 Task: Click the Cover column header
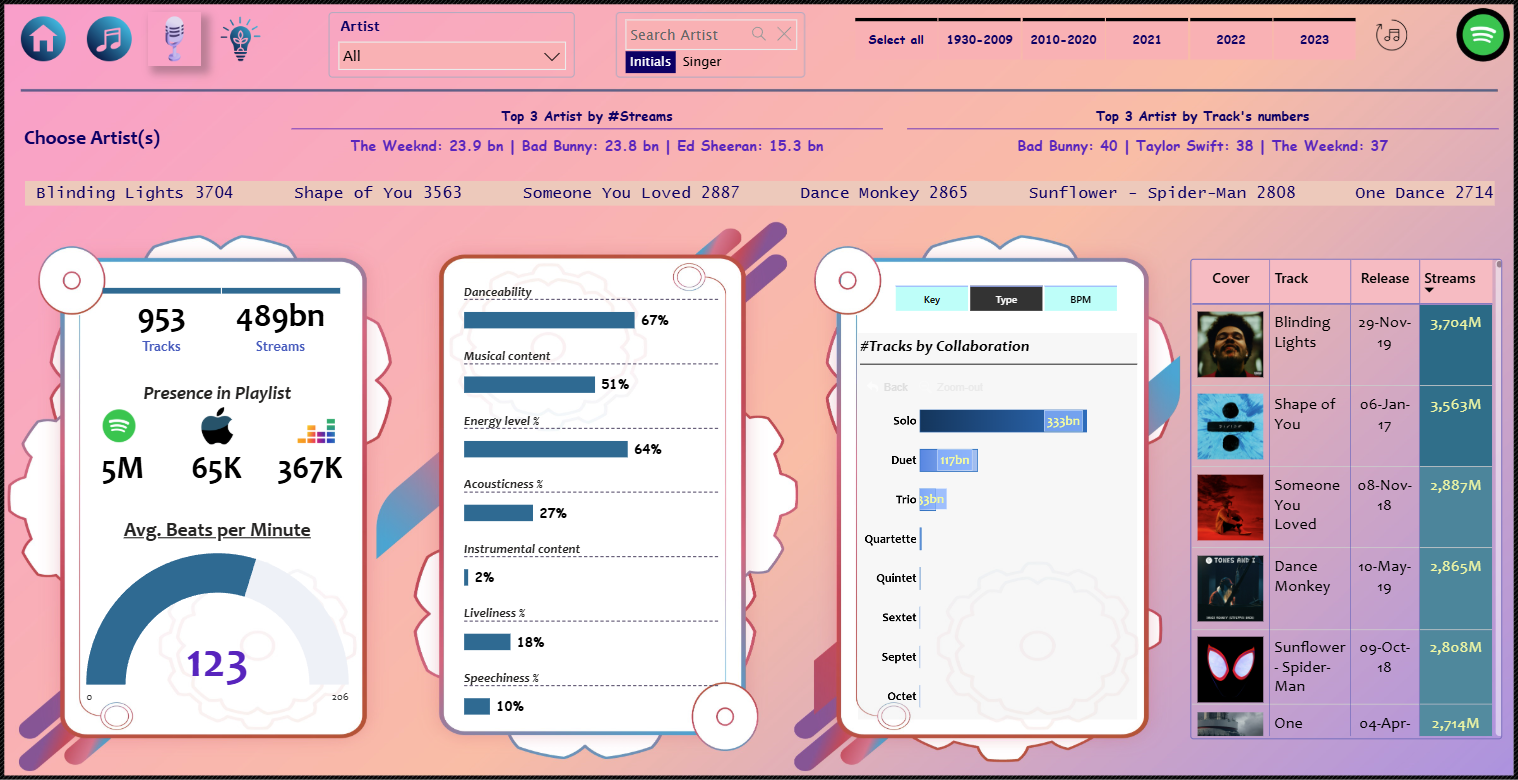(x=1231, y=279)
